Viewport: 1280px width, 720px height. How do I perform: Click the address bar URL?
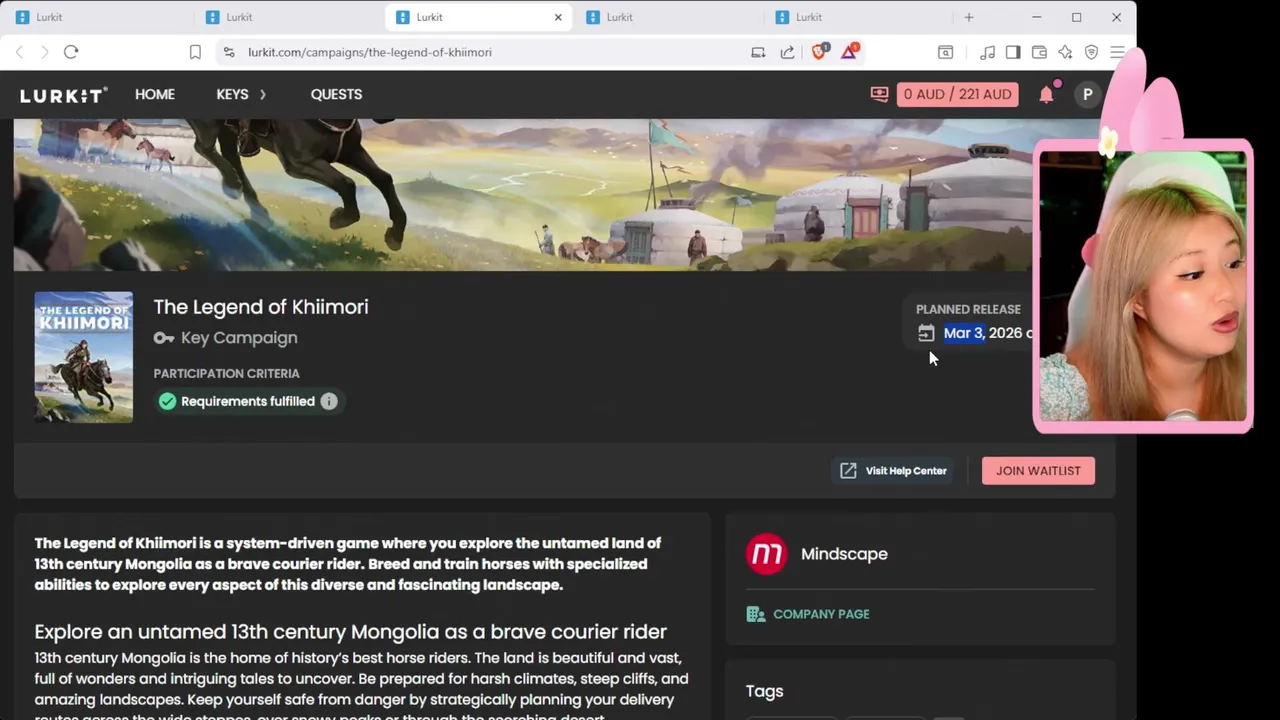tap(370, 52)
